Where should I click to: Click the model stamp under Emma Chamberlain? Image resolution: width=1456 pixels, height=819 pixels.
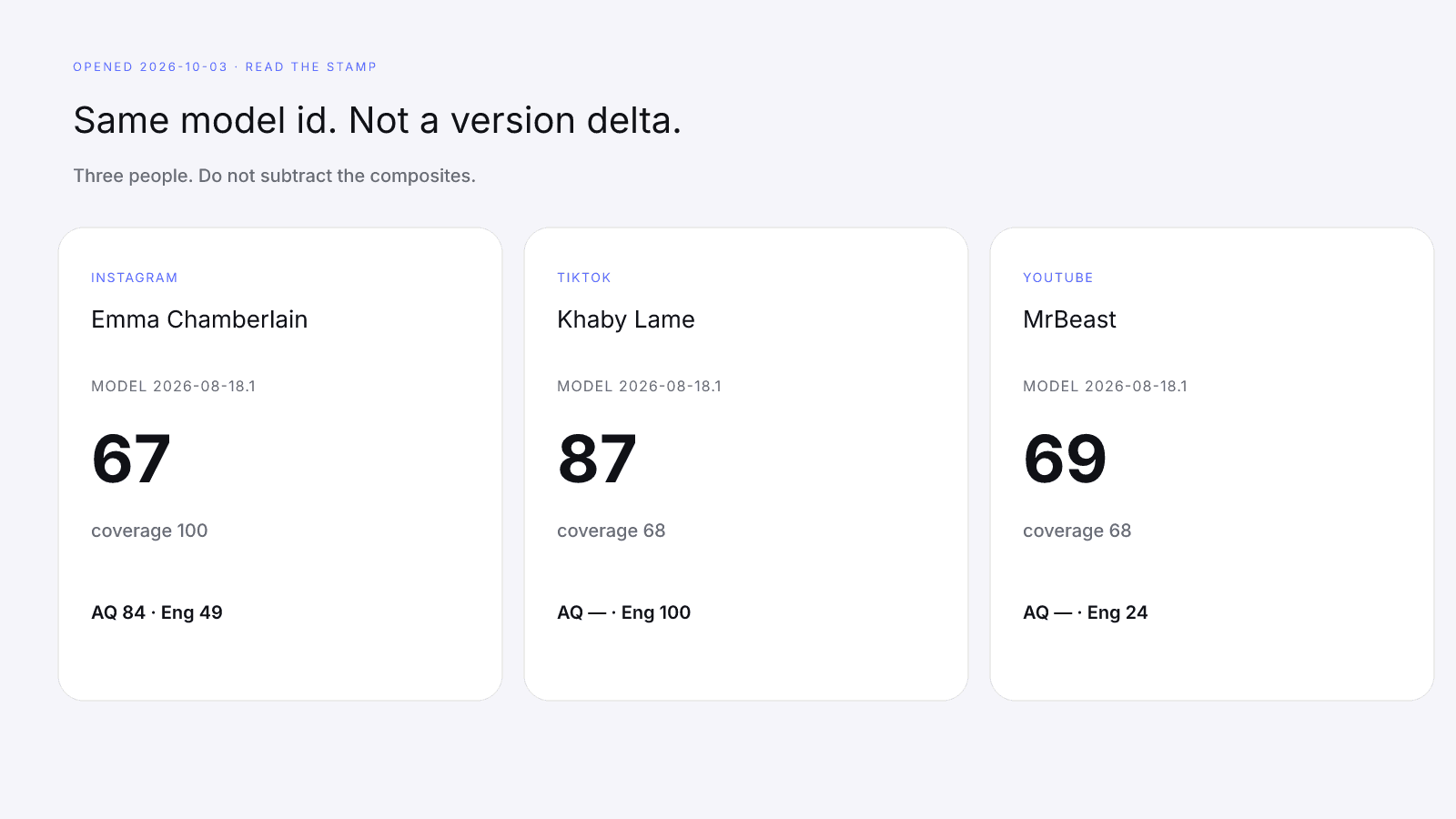click(x=174, y=386)
